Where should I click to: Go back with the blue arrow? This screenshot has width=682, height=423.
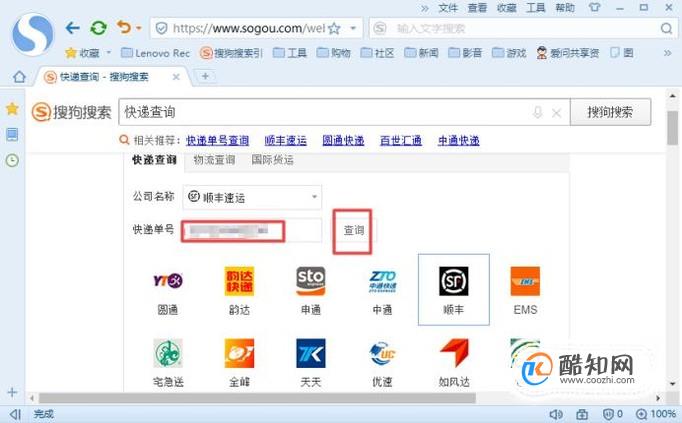[x=72, y=28]
